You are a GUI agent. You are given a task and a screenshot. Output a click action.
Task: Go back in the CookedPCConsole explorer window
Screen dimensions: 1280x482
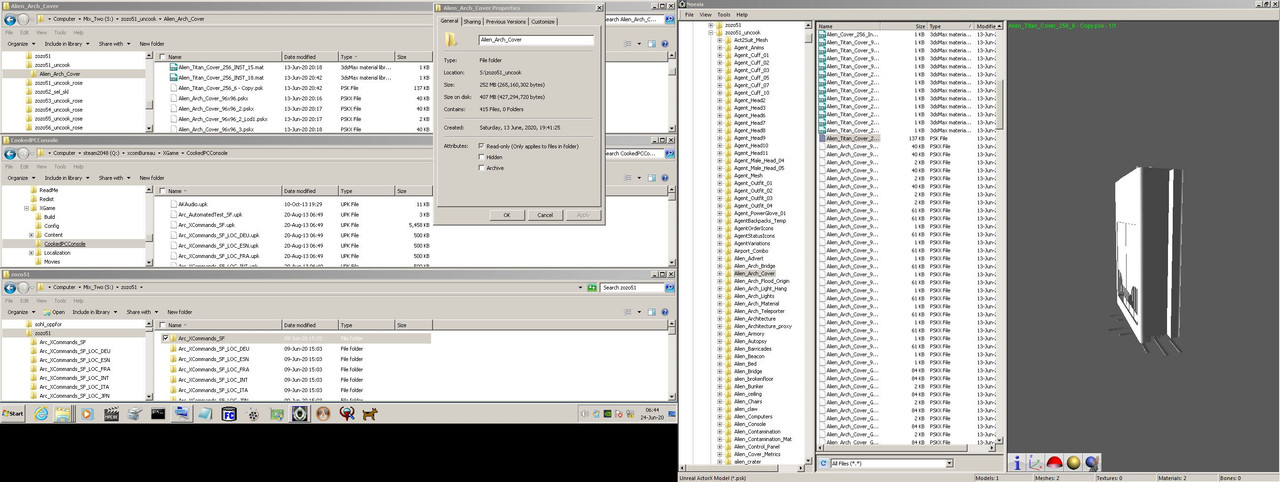coord(11,154)
